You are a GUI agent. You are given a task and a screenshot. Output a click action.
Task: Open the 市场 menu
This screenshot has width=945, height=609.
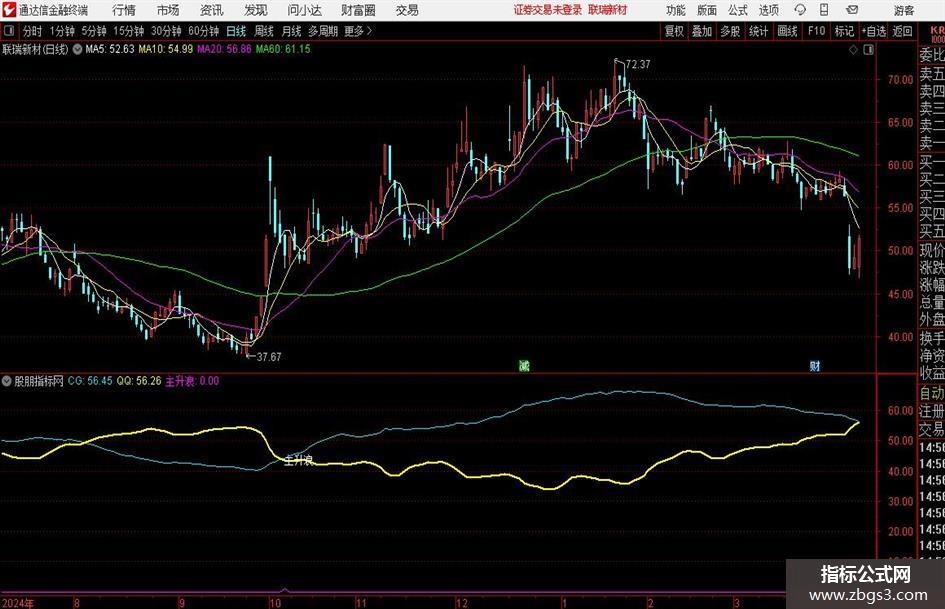coord(168,10)
